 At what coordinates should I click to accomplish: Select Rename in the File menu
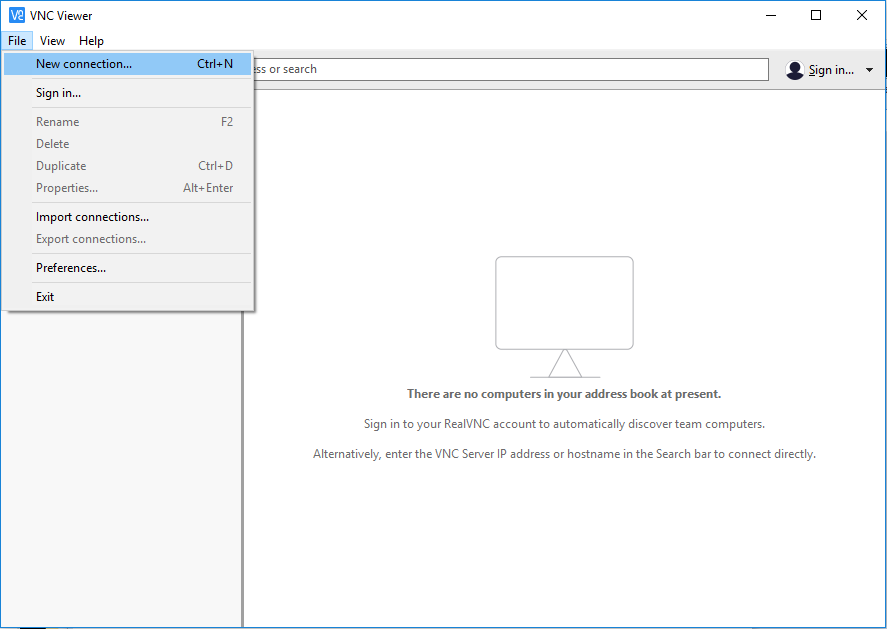[127, 122]
